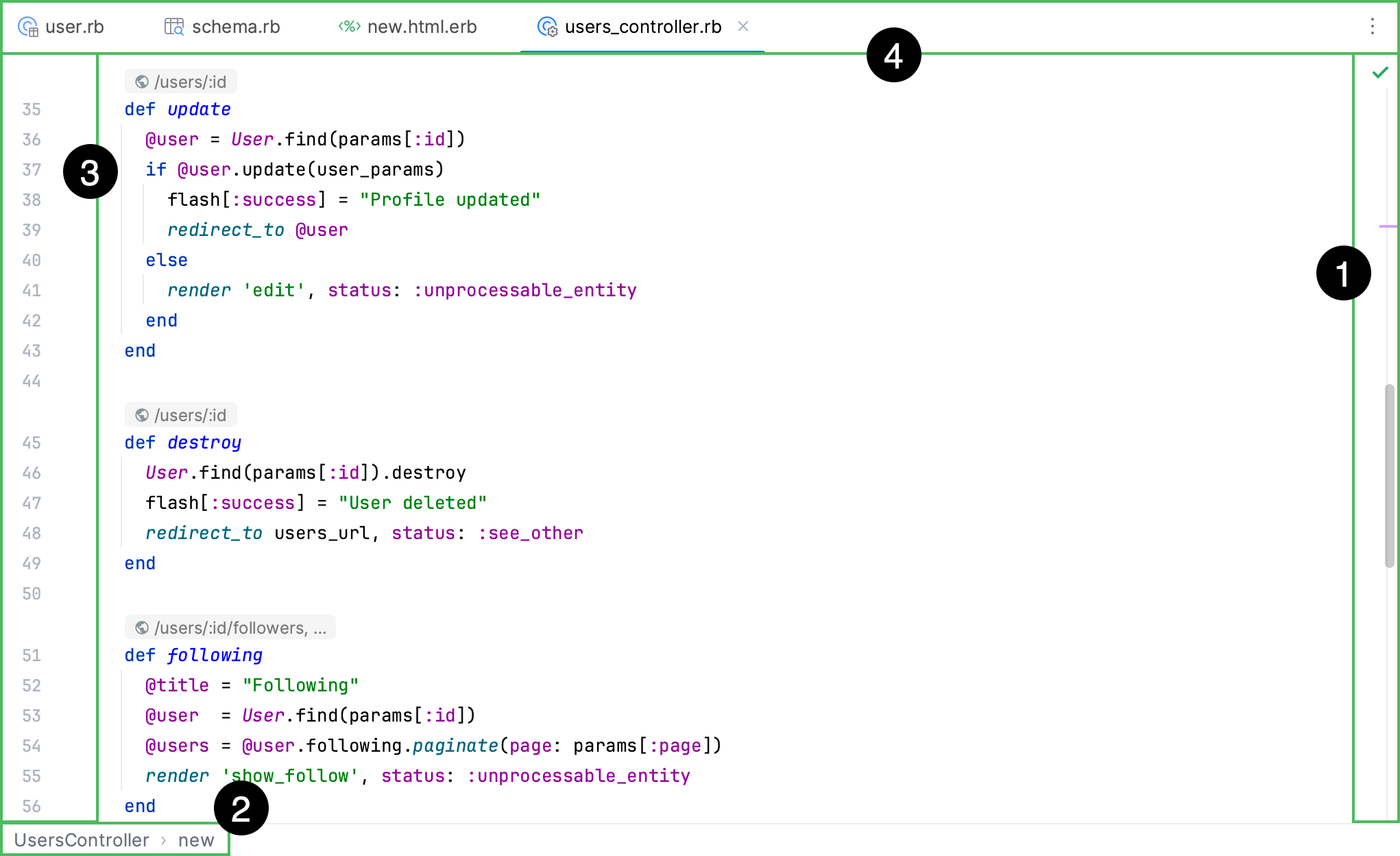Viewport: 1400px width, 856px height.
Task: Click the inspections checkmark icon
Action: [x=1380, y=73]
